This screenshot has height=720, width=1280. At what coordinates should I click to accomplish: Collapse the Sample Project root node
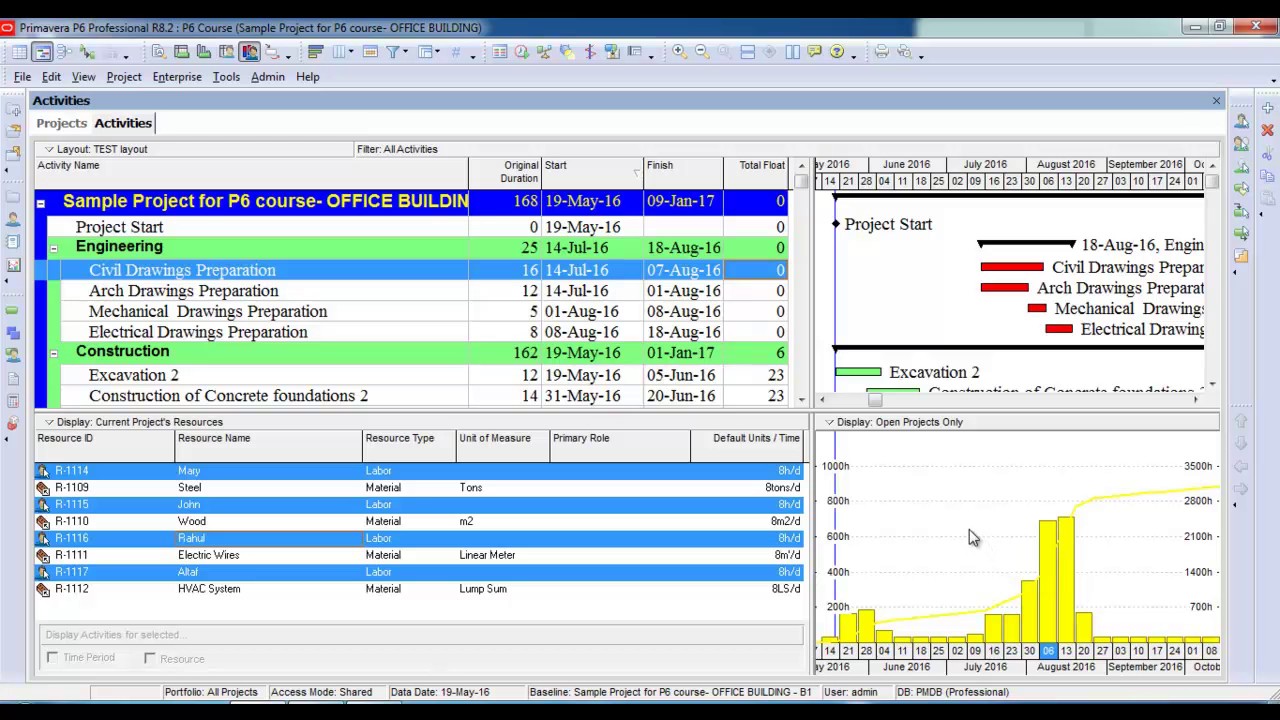(41, 203)
